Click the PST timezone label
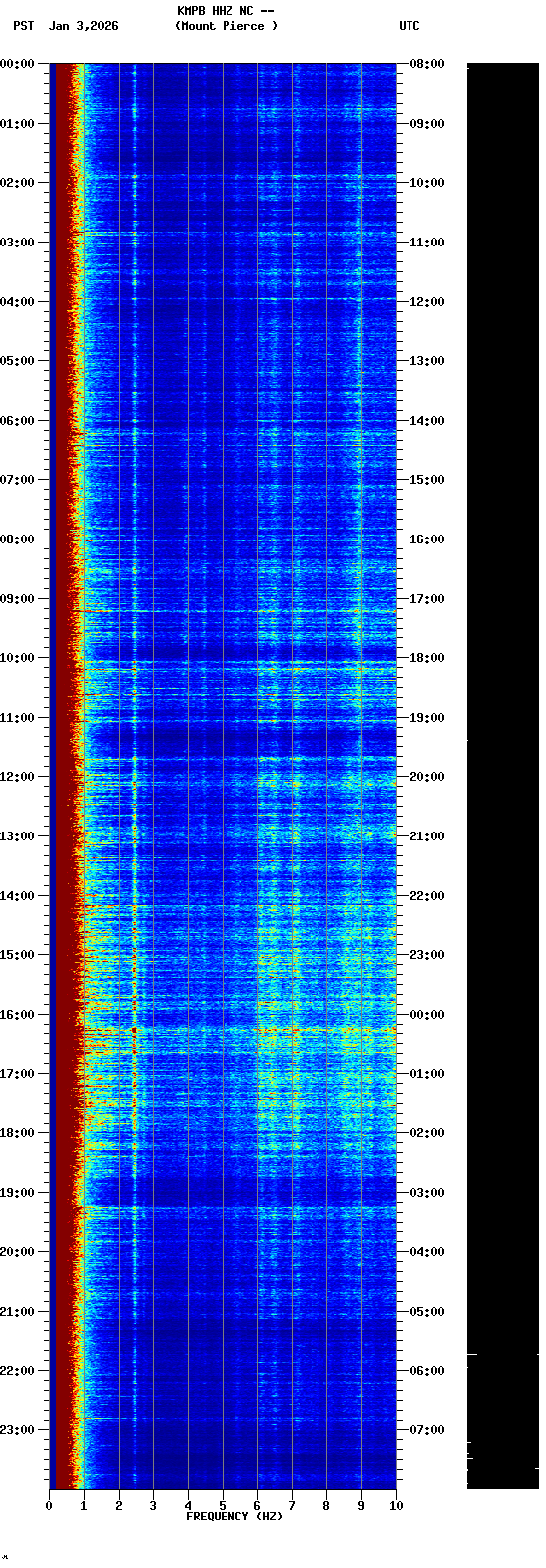546x1568 pixels. tap(24, 26)
